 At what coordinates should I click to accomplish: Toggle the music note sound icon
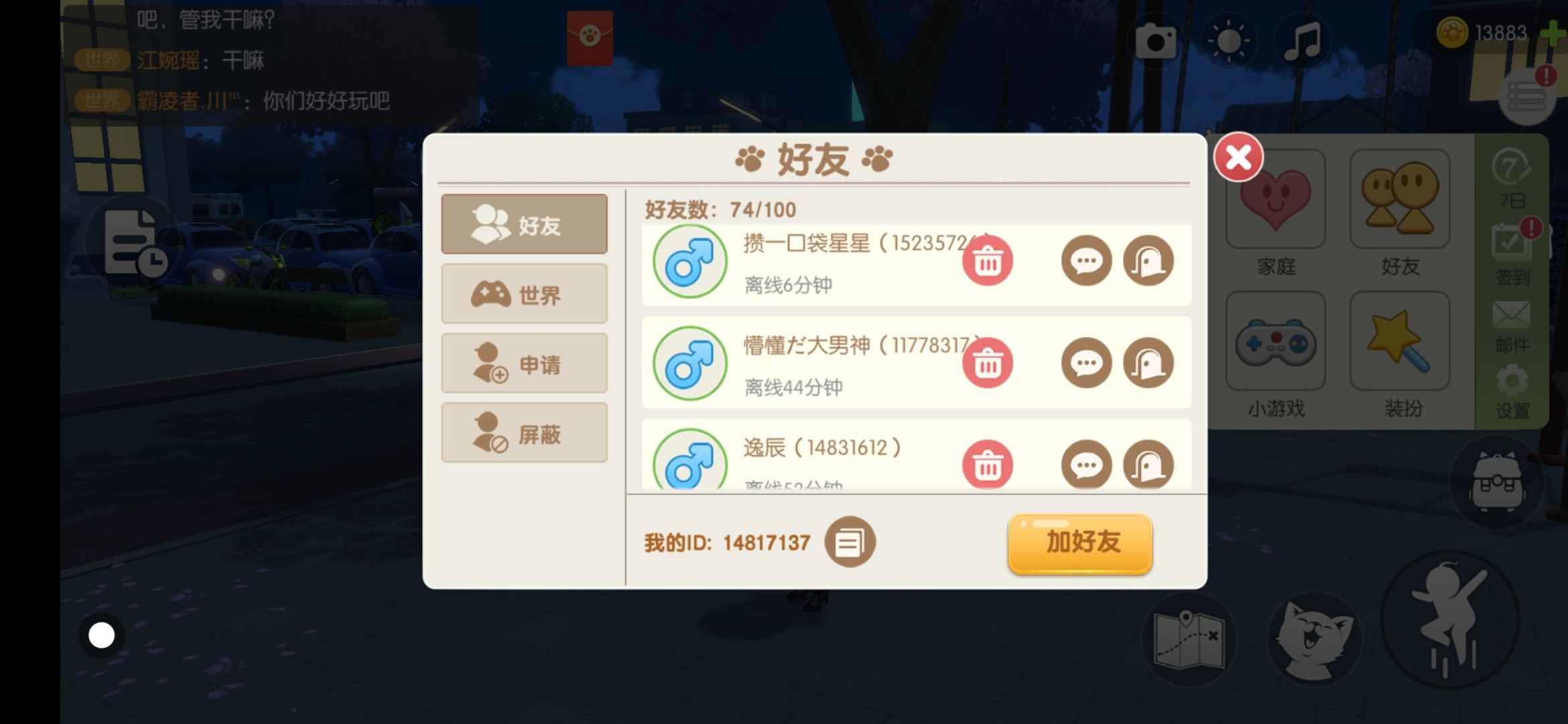click(1301, 42)
